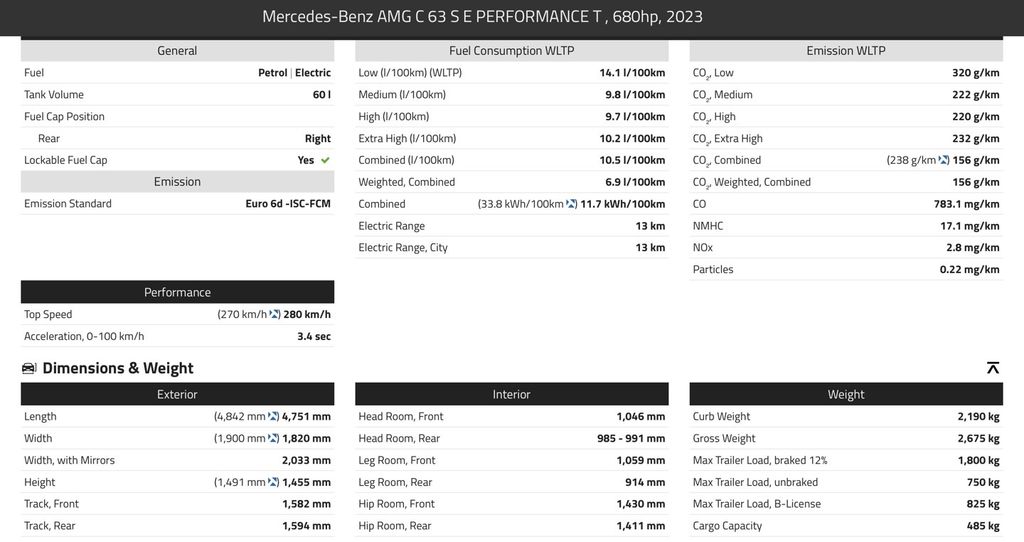Viewport: 1024px width, 542px height.
Task: Click the '1,594 mm' Track Rear value
Action: coord(306,526)
